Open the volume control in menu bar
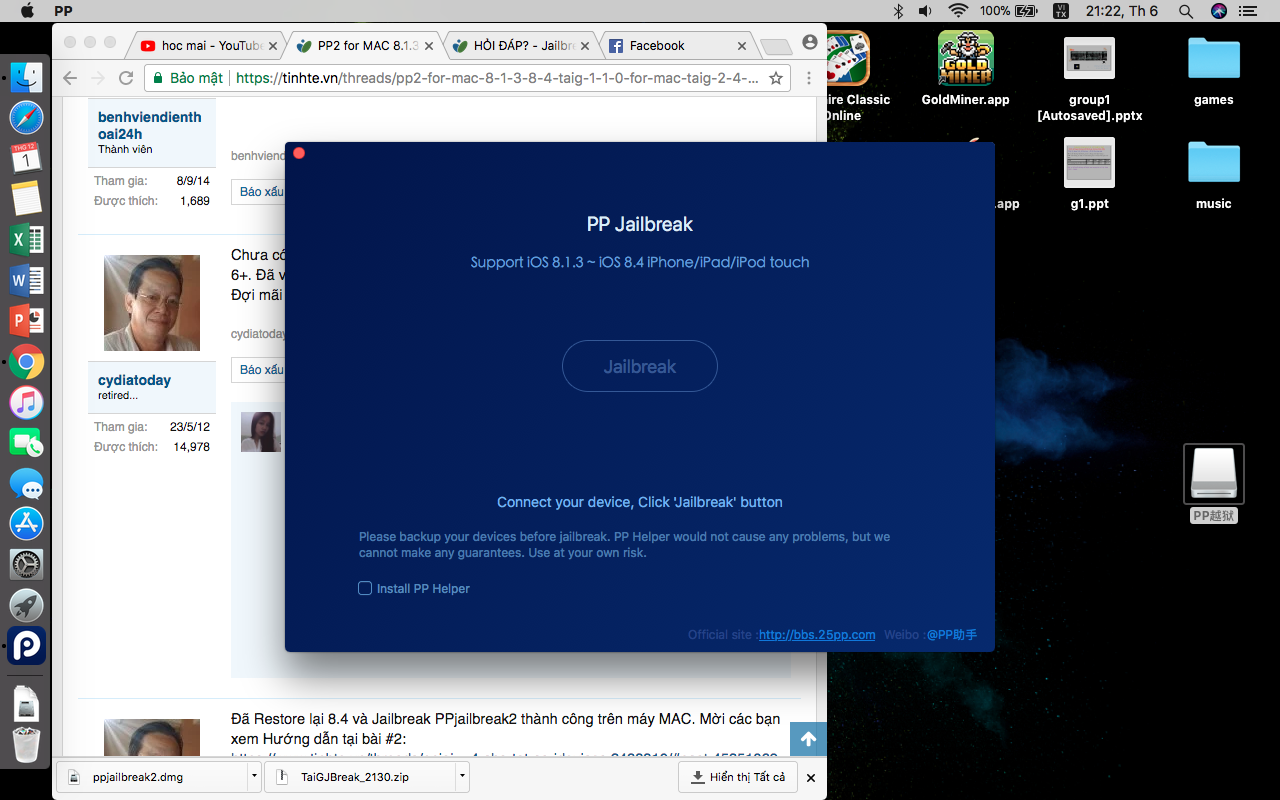 (x=926, y=11)
